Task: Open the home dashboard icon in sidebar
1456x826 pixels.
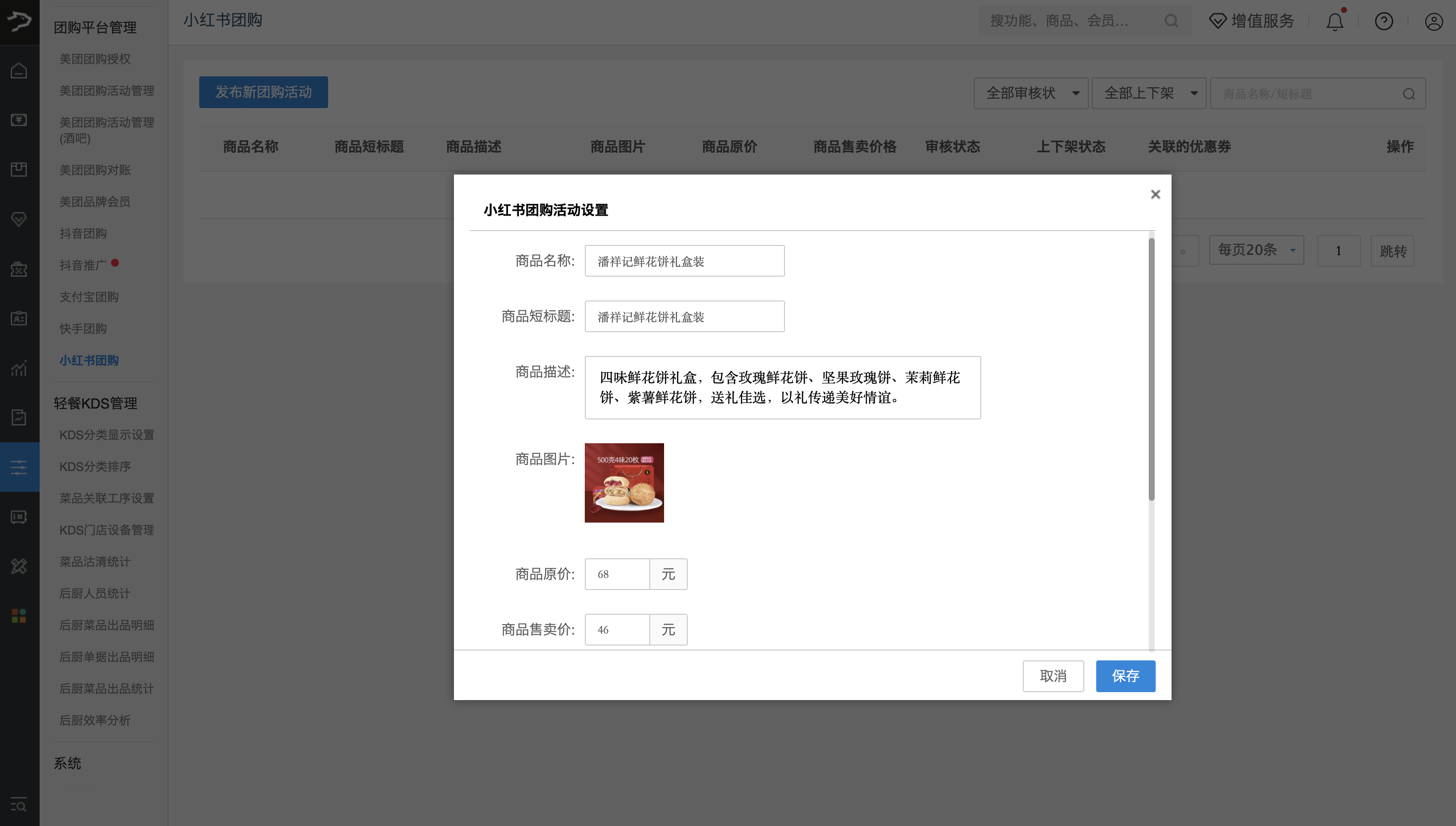Action: pyautogui.click(x=19, y=70)
